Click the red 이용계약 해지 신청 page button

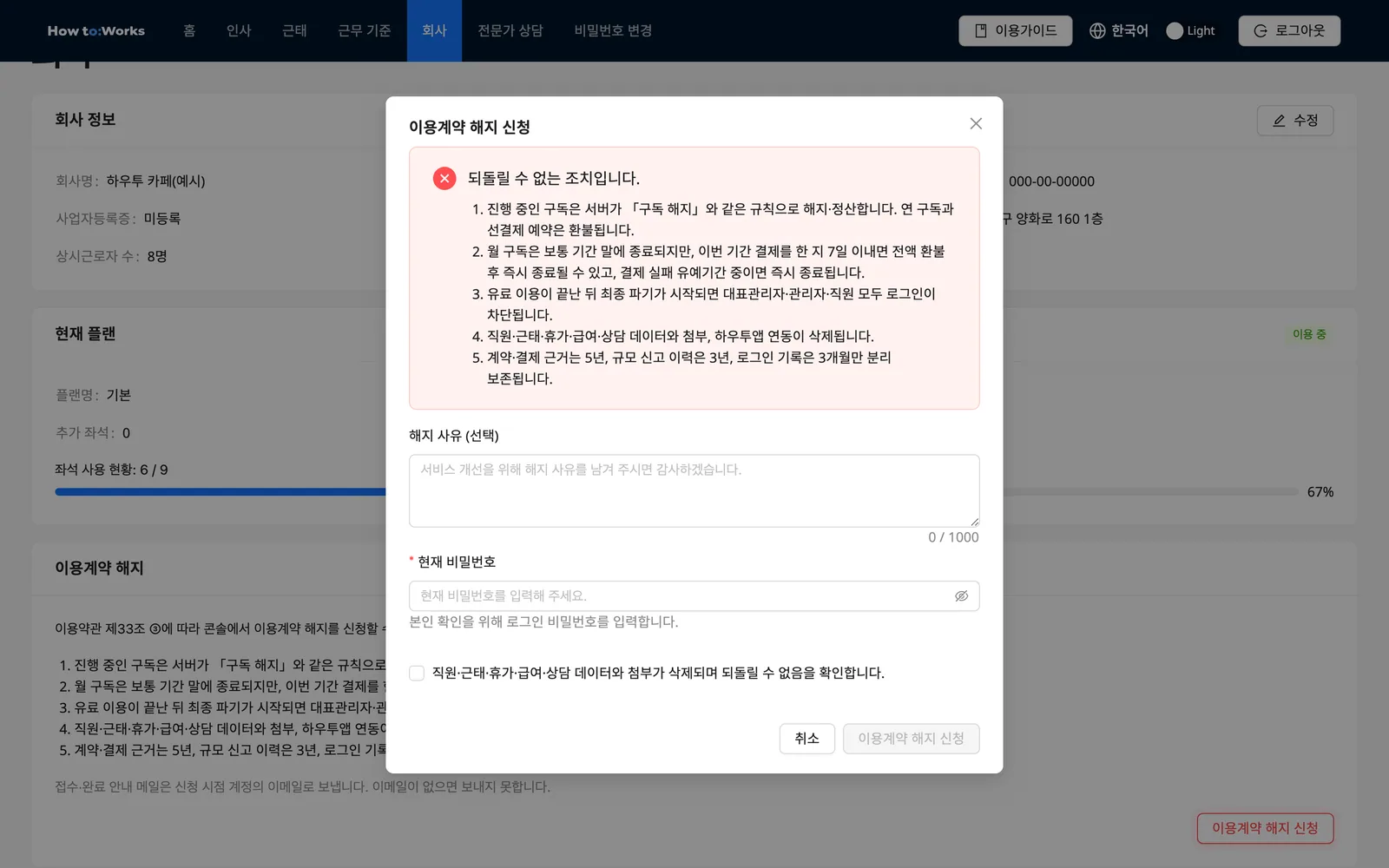click(x=1266, y=828)
